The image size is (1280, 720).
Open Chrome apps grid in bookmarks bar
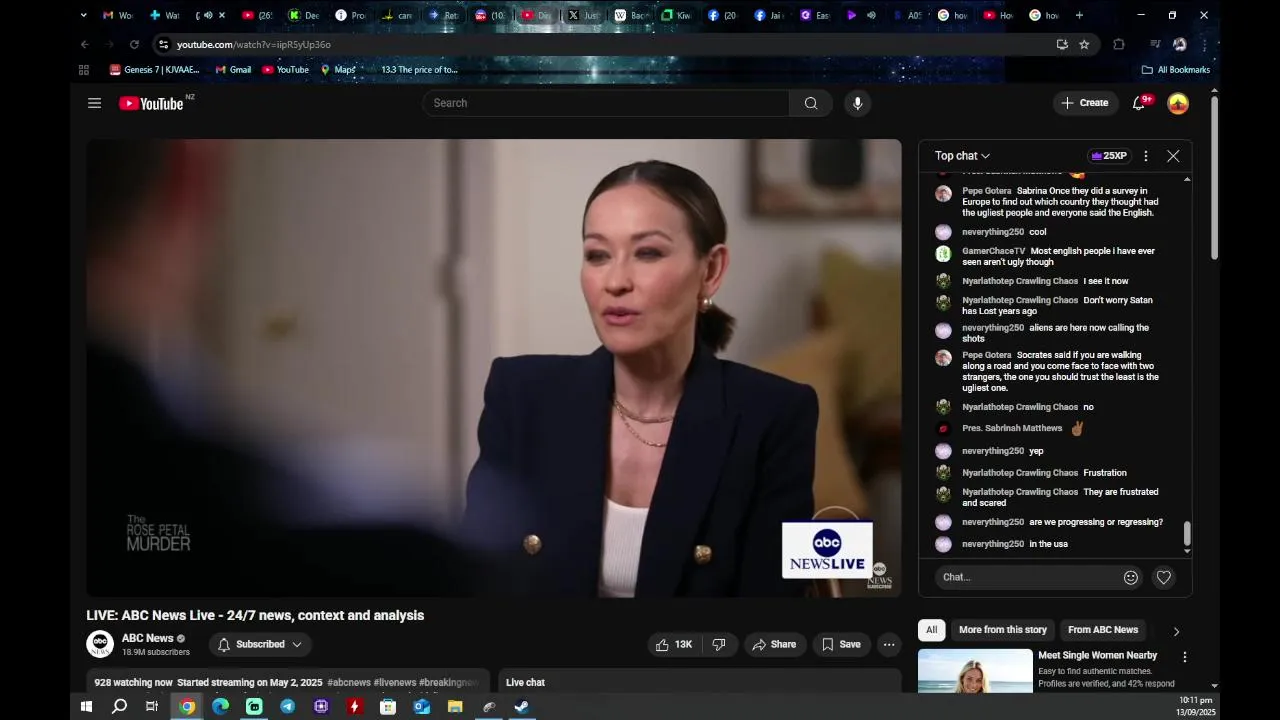pyautogui.click(x=84, y=70)
